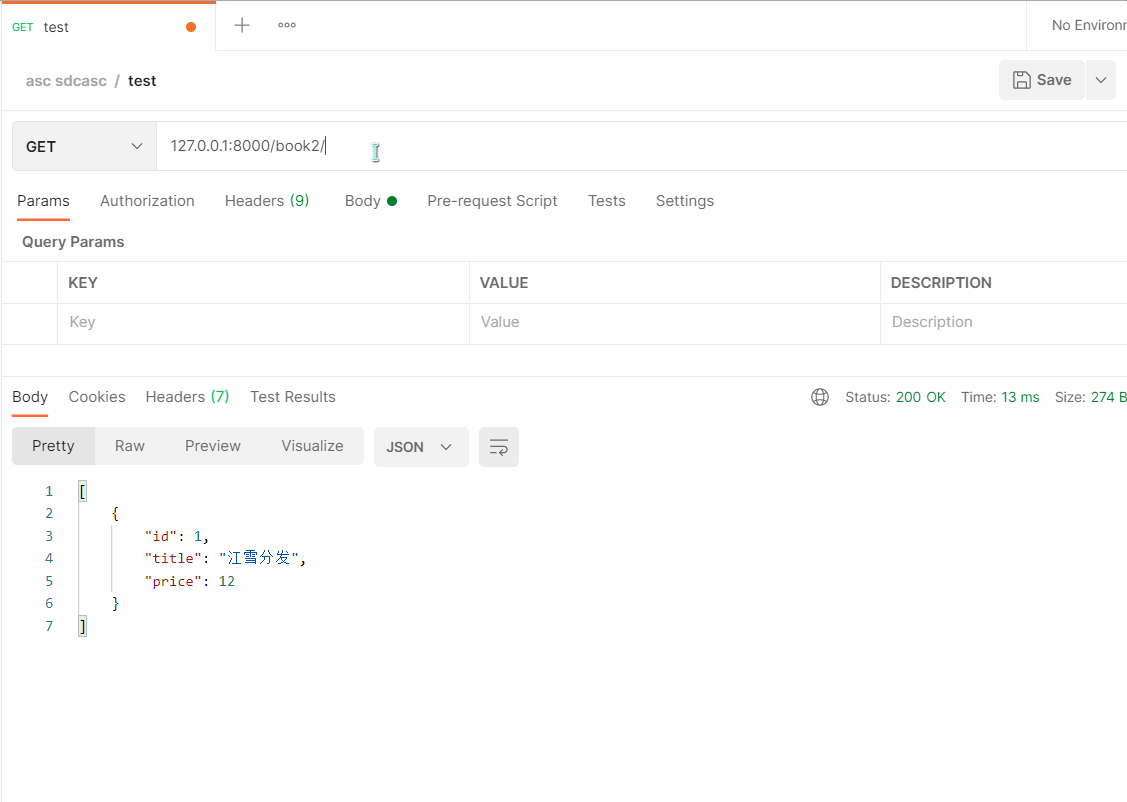Switch to Pre-request Script tab
Screen dimensions: 1127x802
click(492, 201)
